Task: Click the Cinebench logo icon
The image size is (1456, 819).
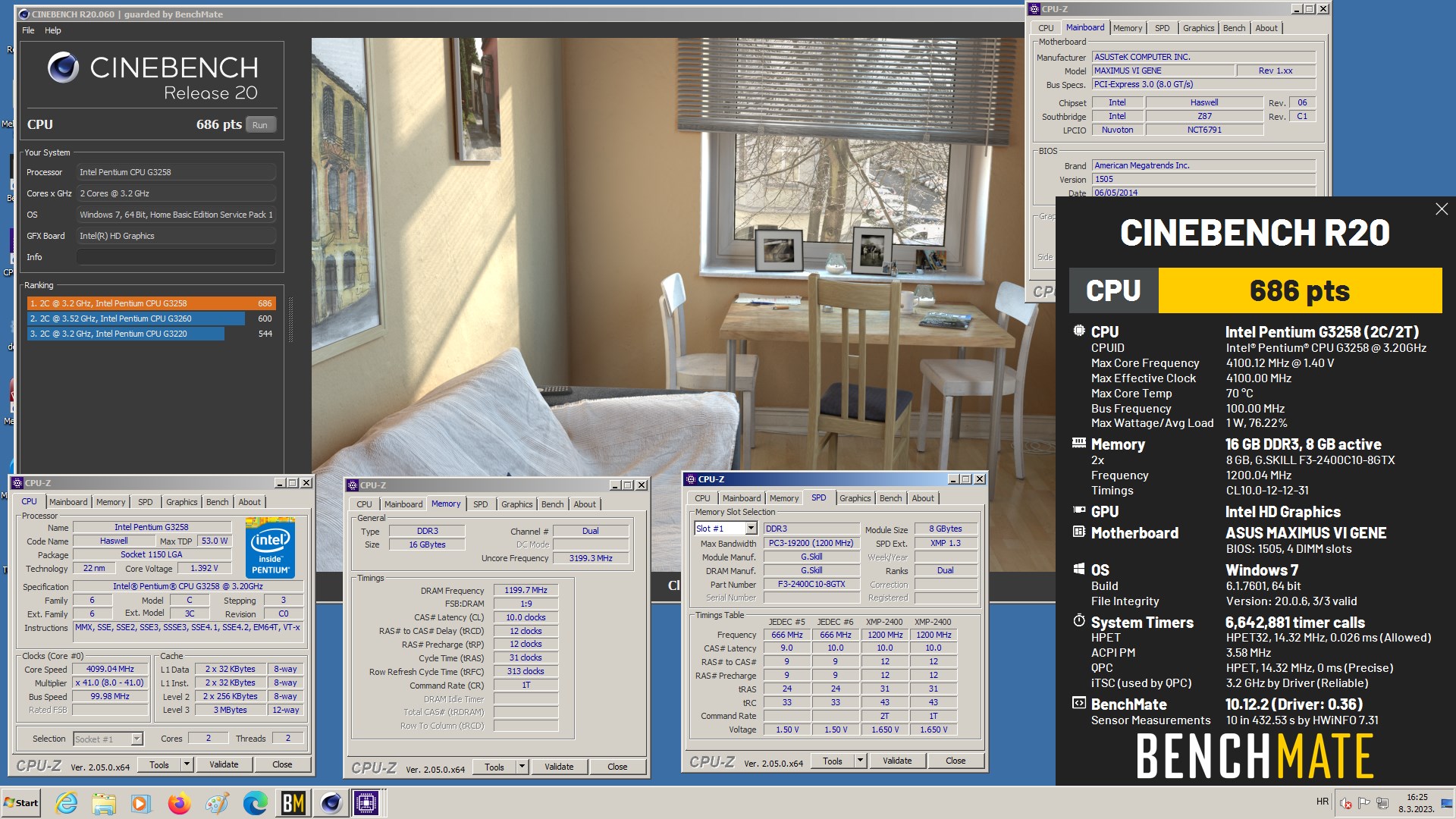Action: (x=63, y=68)
